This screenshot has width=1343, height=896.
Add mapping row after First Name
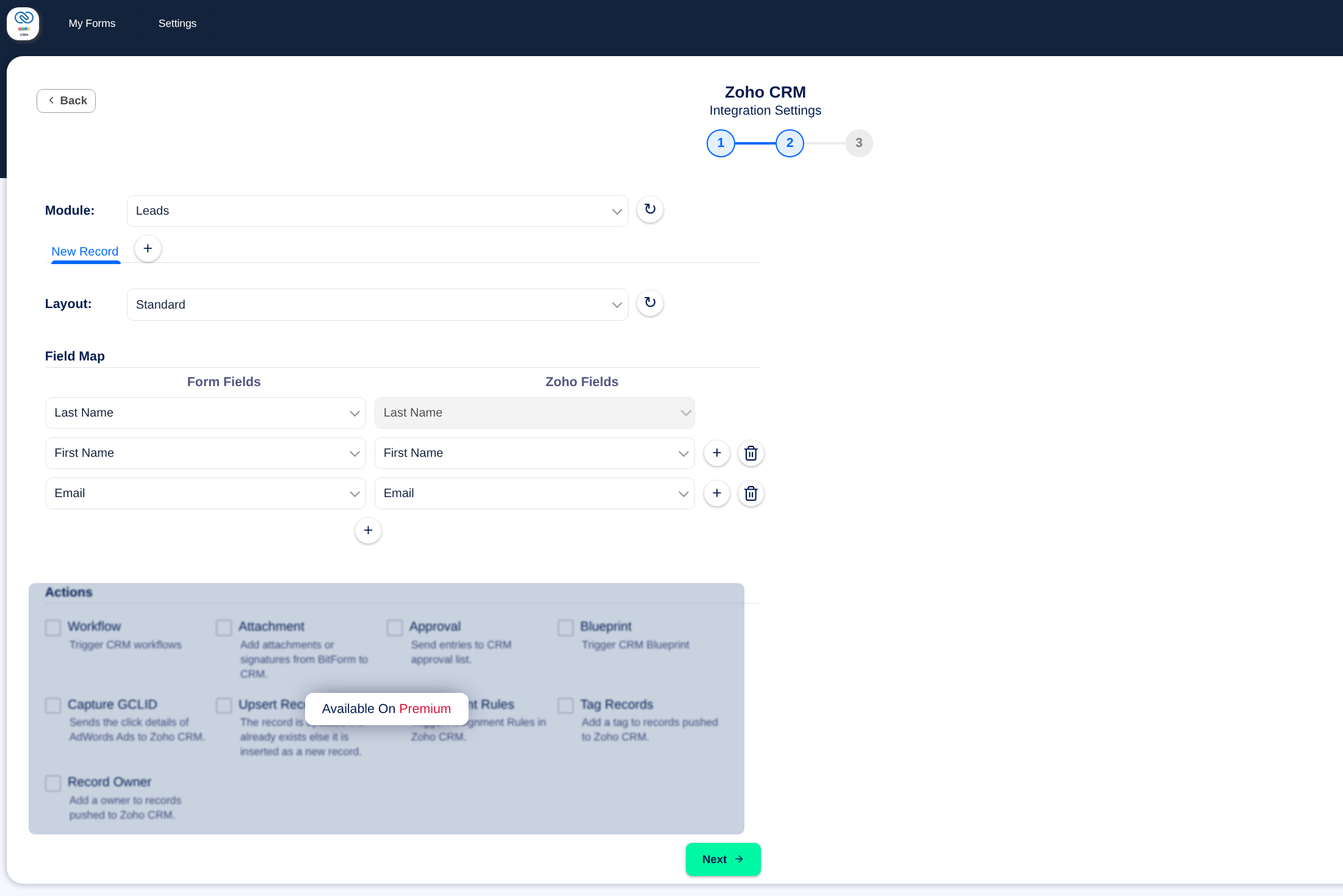(x=716, y=453)
